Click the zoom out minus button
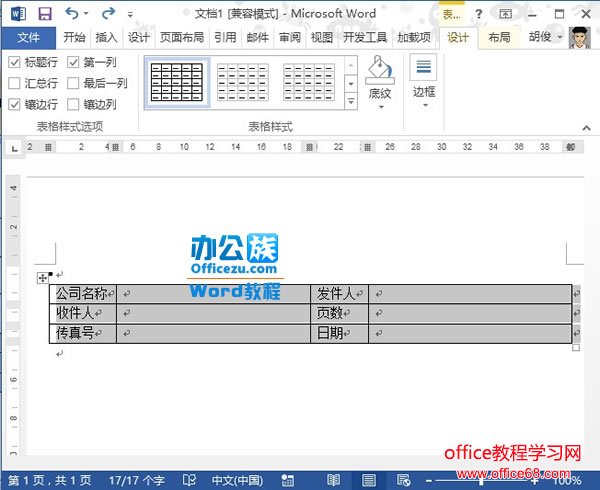Screen dimensions: 600x490 click(429, 481)
